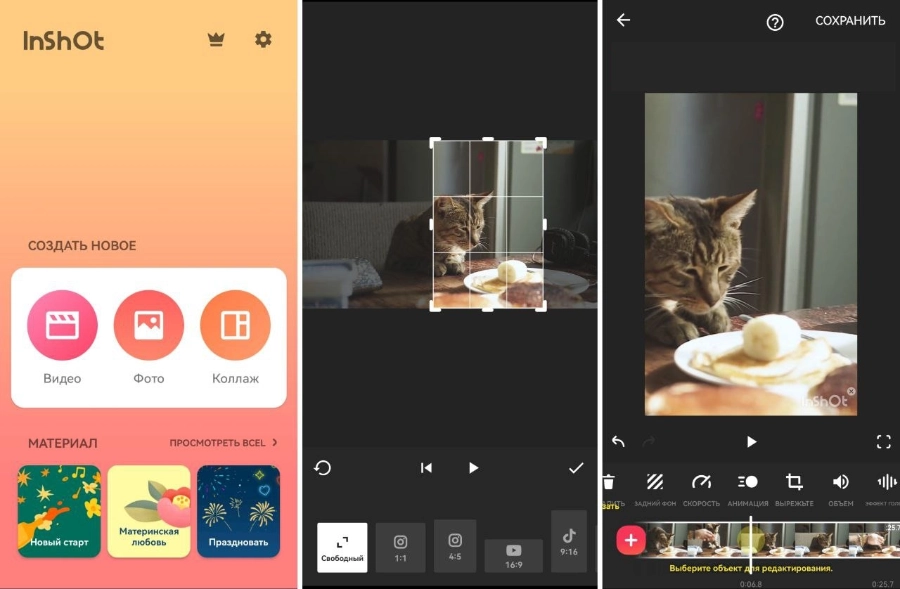Select the TikTok 9:16 crop ratio
Screen dimensions: 900x589
pos(569,541)
